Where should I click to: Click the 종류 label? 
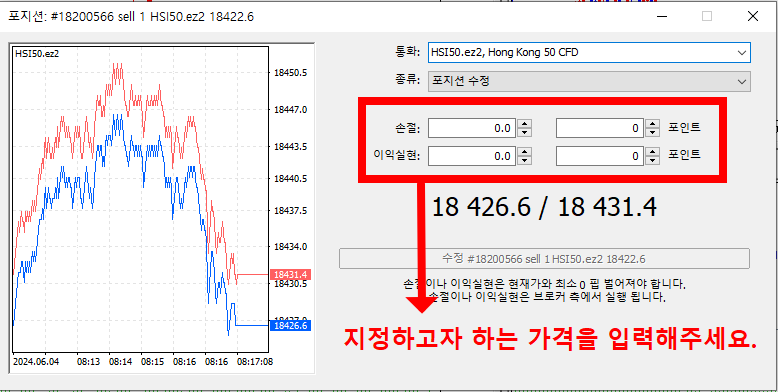407,80
